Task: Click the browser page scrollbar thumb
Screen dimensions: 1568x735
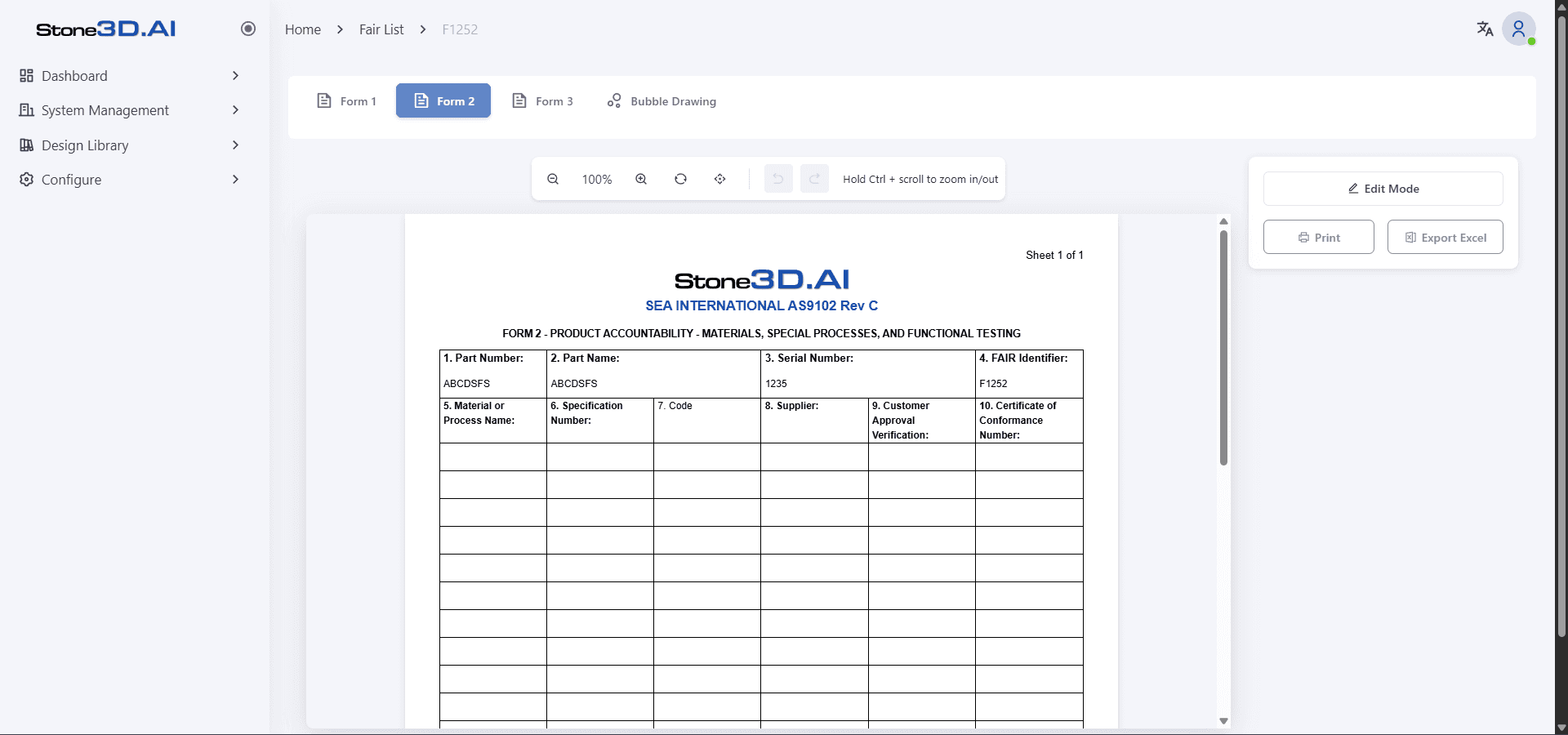Action: tap(1561, 327)
